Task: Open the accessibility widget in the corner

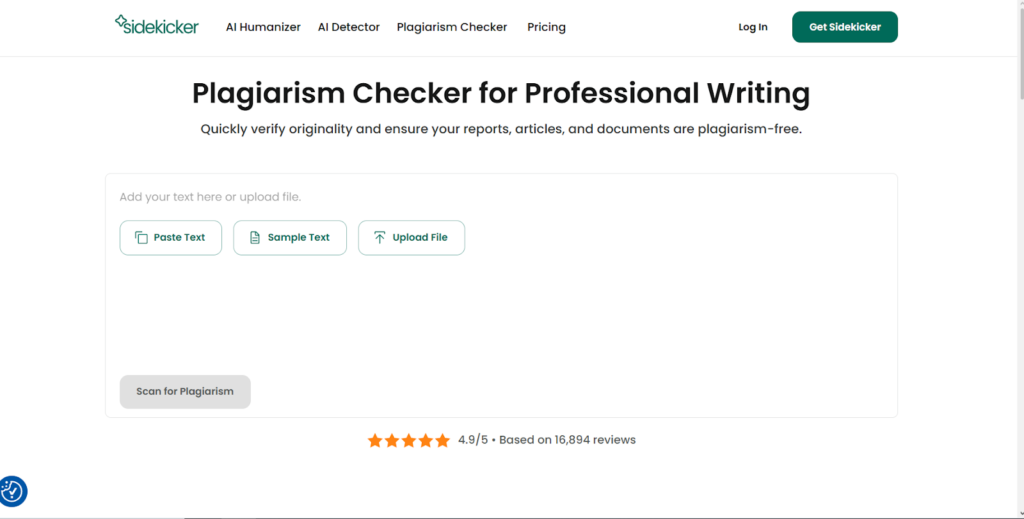Action: [x=13, y=491]
